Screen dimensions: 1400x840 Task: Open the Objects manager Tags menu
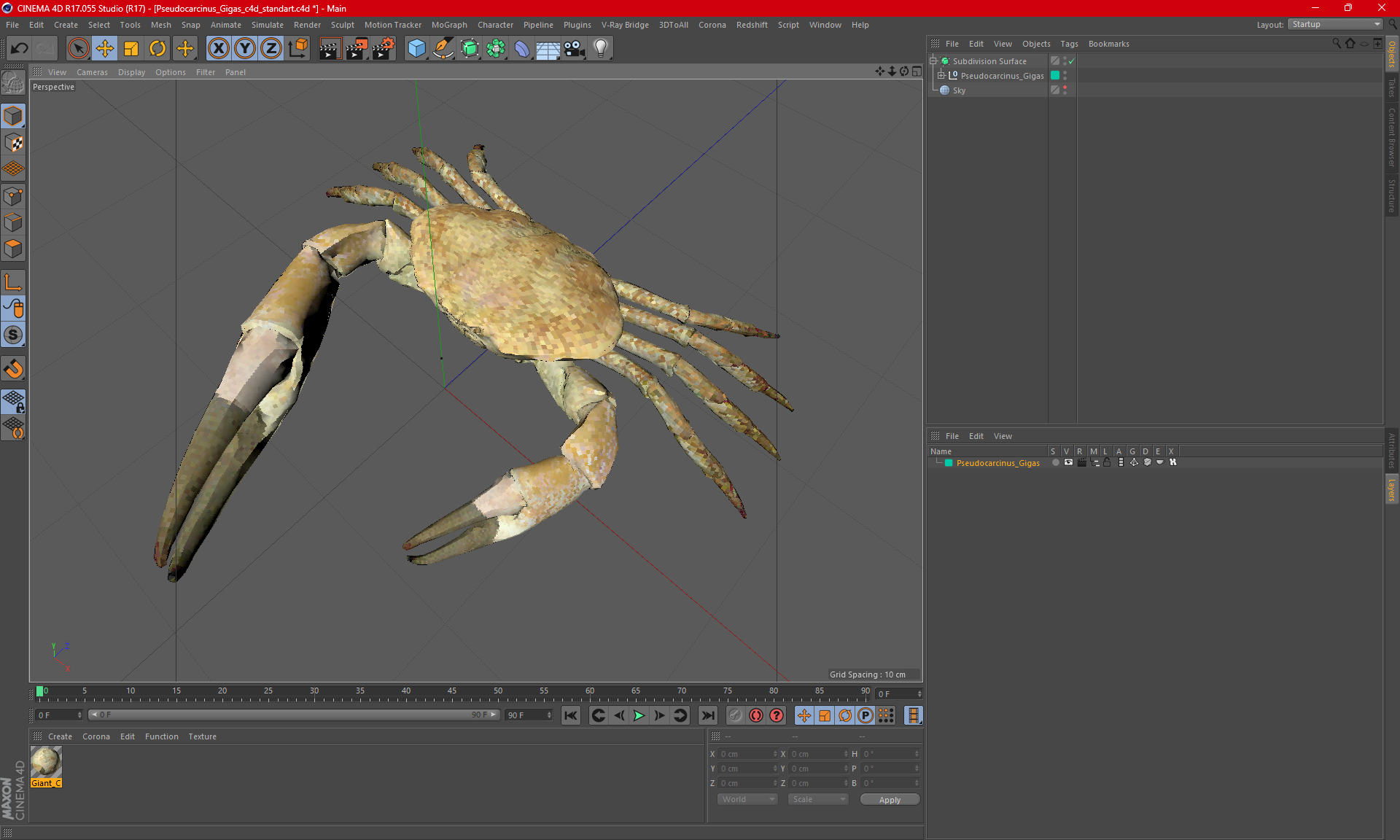[x=1069, y=44]
